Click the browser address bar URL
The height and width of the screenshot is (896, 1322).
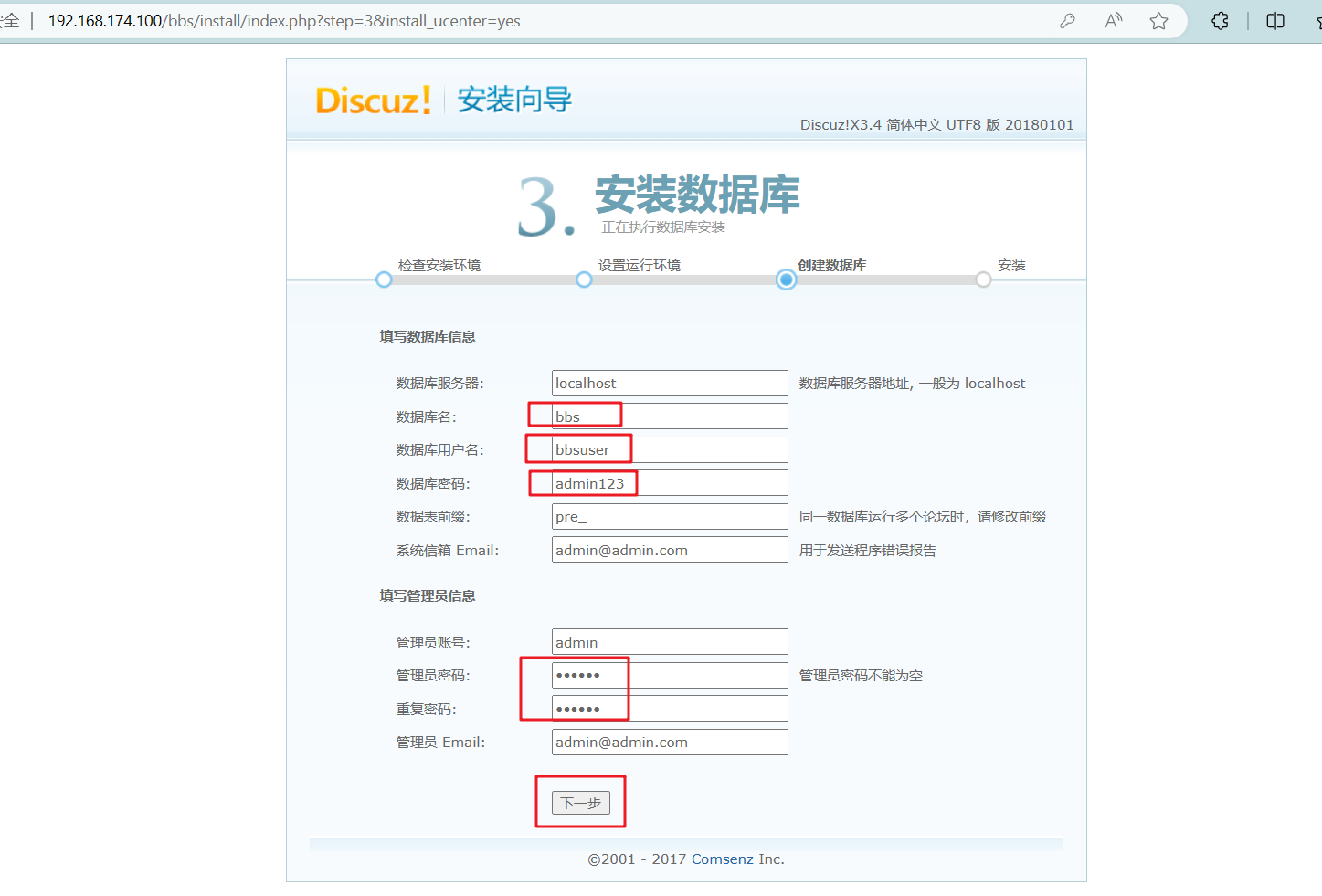pos(284,21)
